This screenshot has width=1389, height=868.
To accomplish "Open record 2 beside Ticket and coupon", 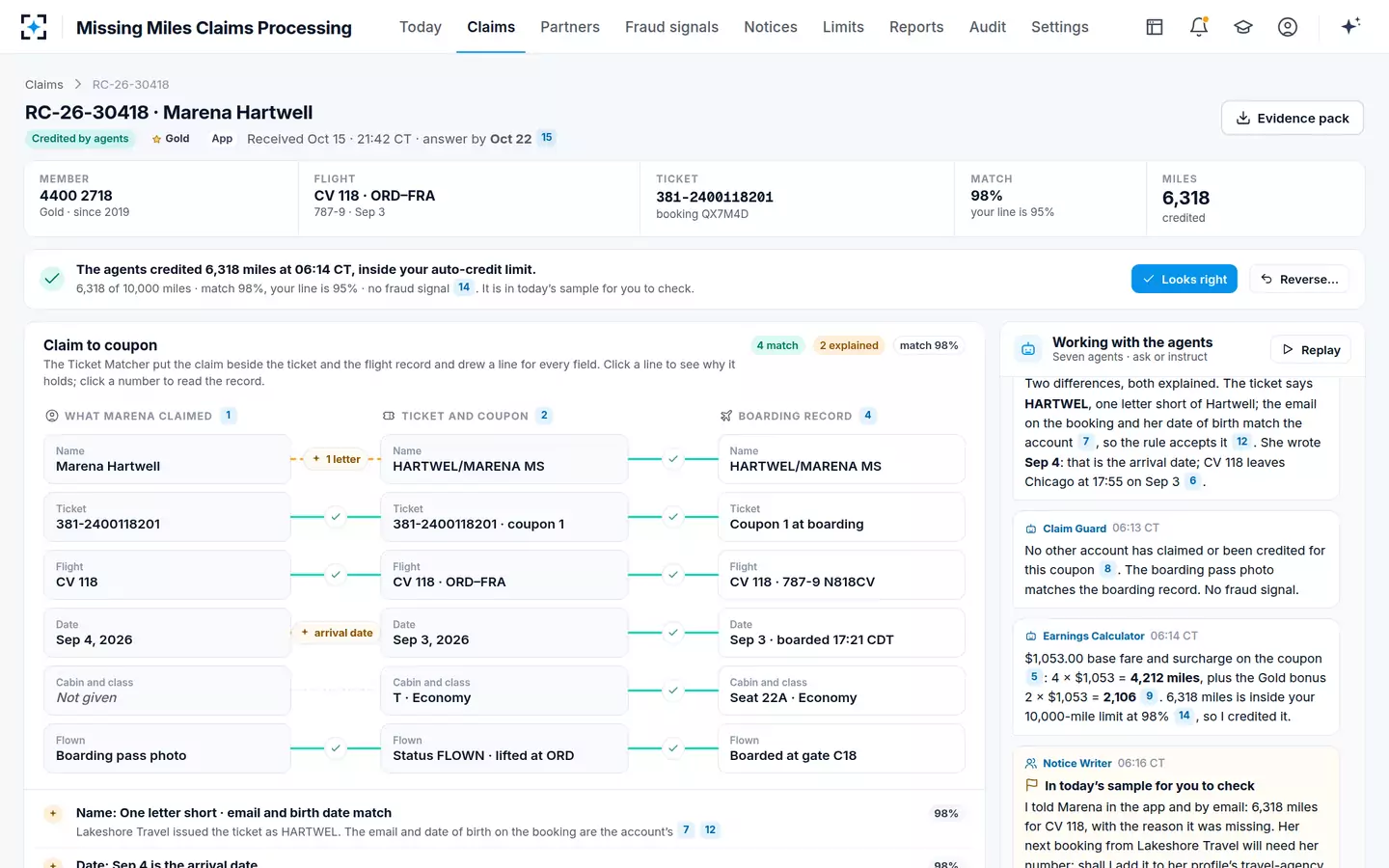I will coord(544,416).
